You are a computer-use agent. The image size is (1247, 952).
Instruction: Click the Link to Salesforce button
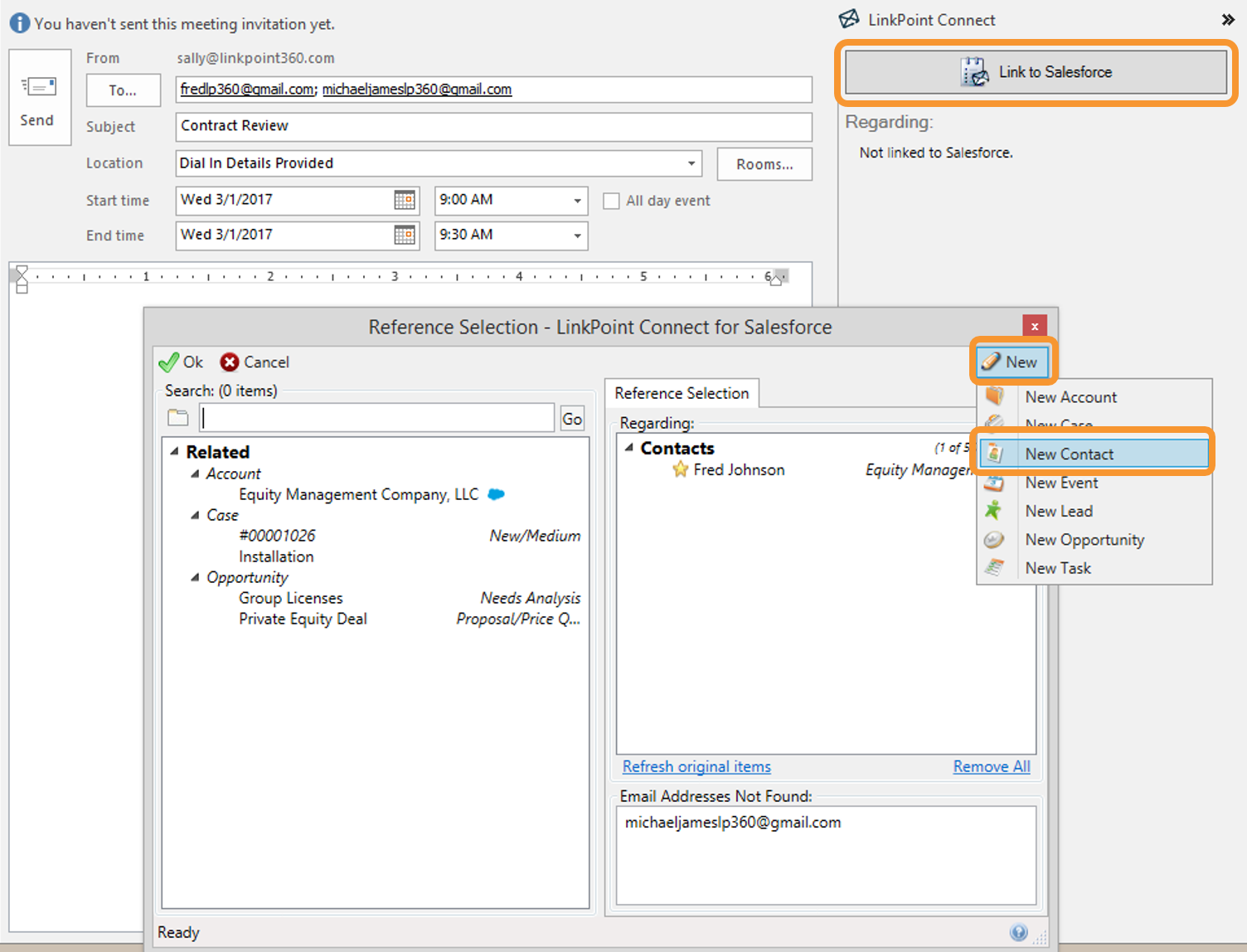point(1036,72)
